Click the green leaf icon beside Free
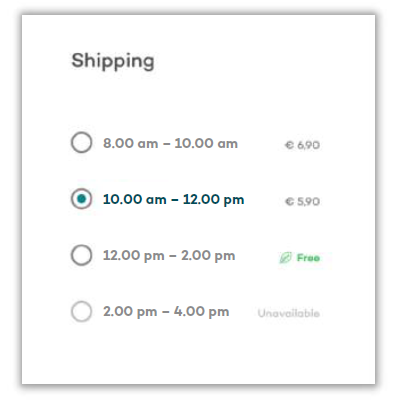 tap(285, 258)
